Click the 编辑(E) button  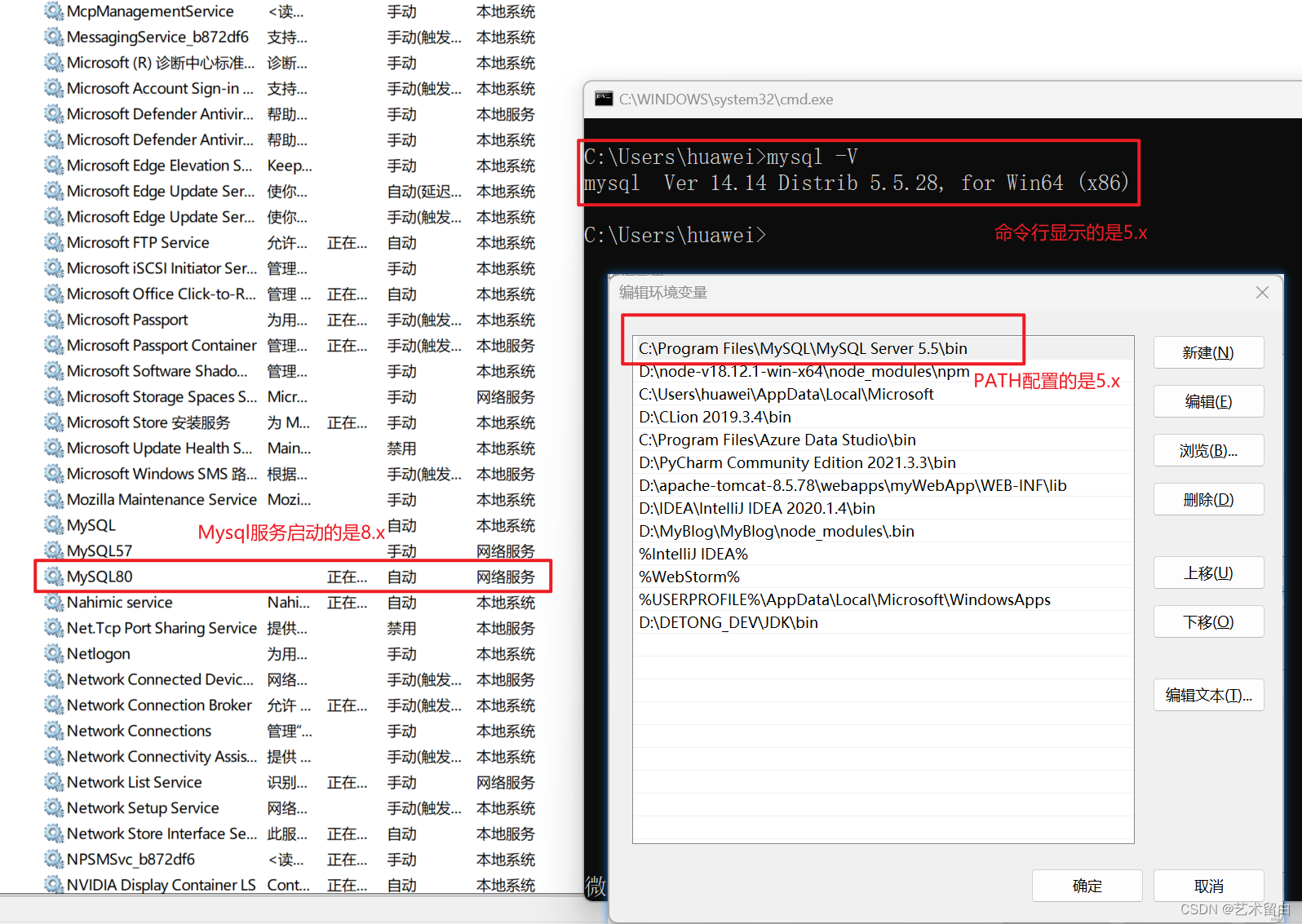1208,401
